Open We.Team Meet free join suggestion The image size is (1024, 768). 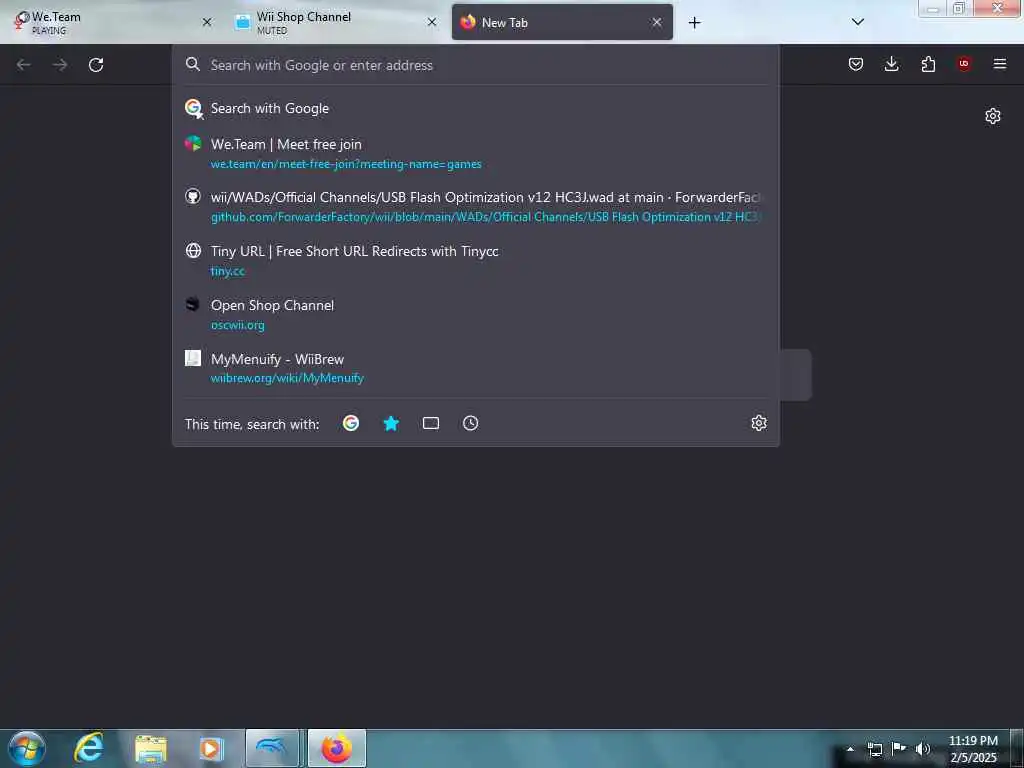point(475,153)
